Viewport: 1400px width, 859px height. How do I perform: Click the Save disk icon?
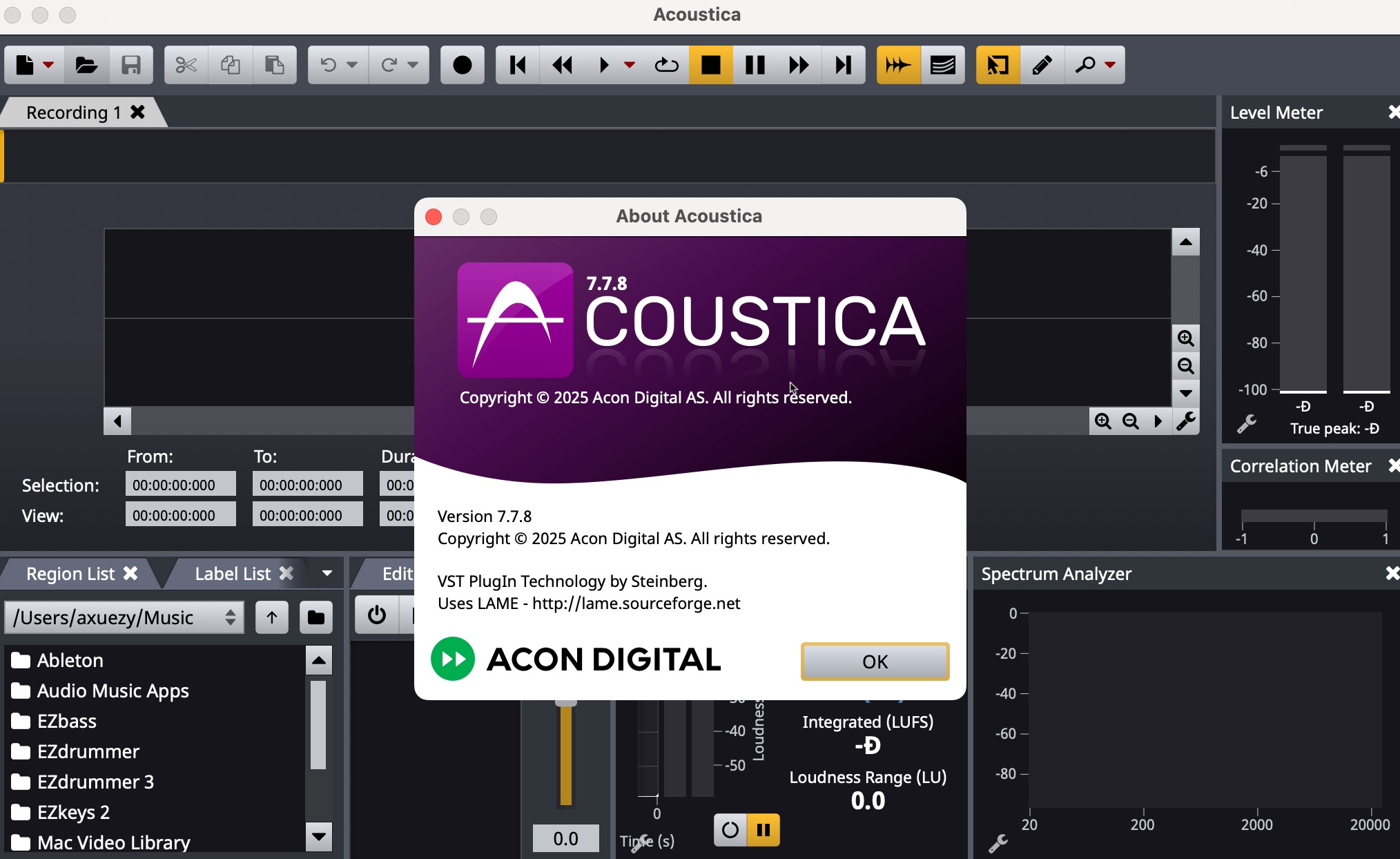[131, 65]
